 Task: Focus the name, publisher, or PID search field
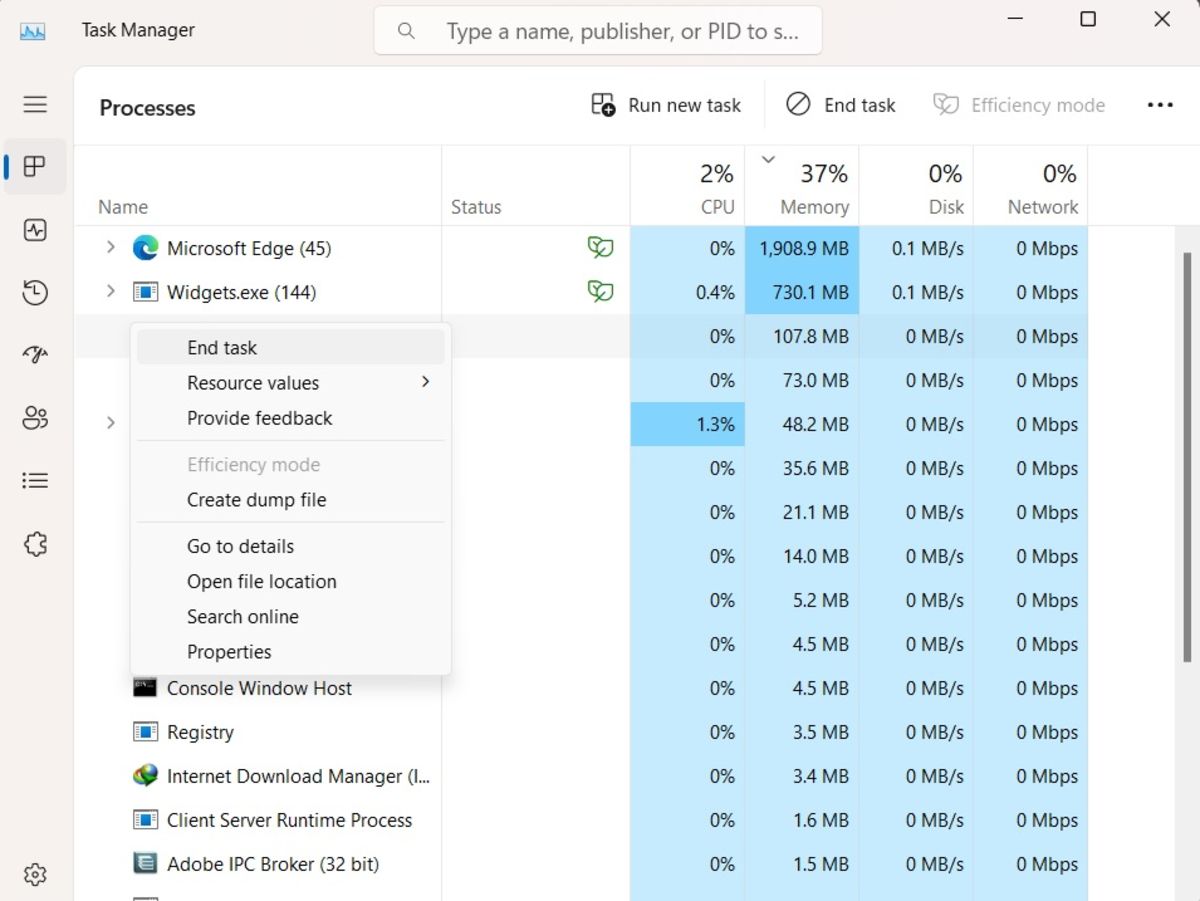pyautogui.click(x=598, y=31)
